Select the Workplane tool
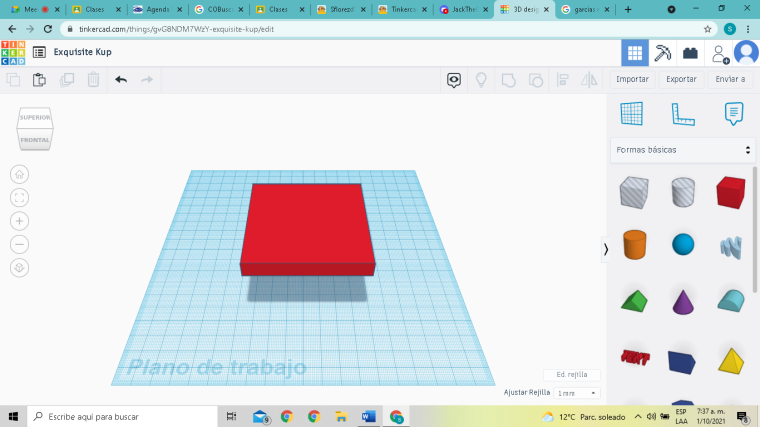The width and height of the screenshot is (760, 427). point(632,113)
